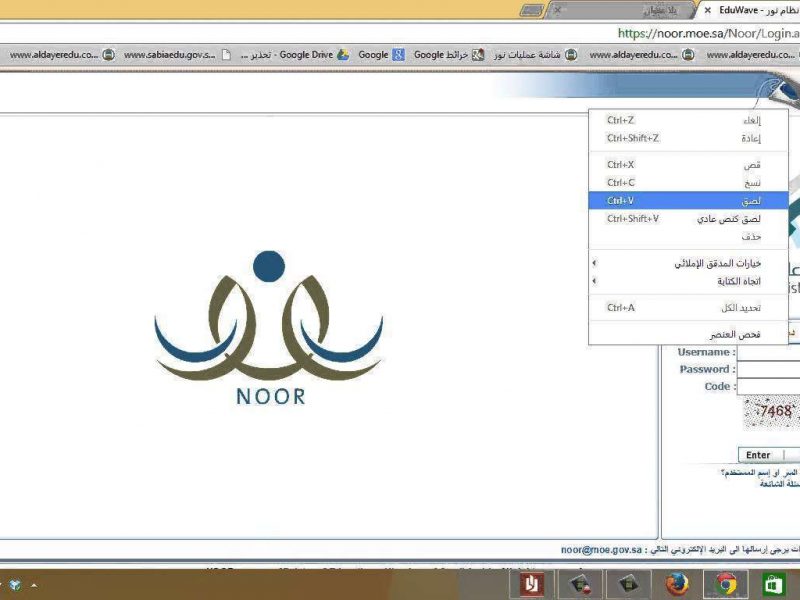The image size is (800, 600).
Task: Choose حذف in the context menu
Action: 689,237
